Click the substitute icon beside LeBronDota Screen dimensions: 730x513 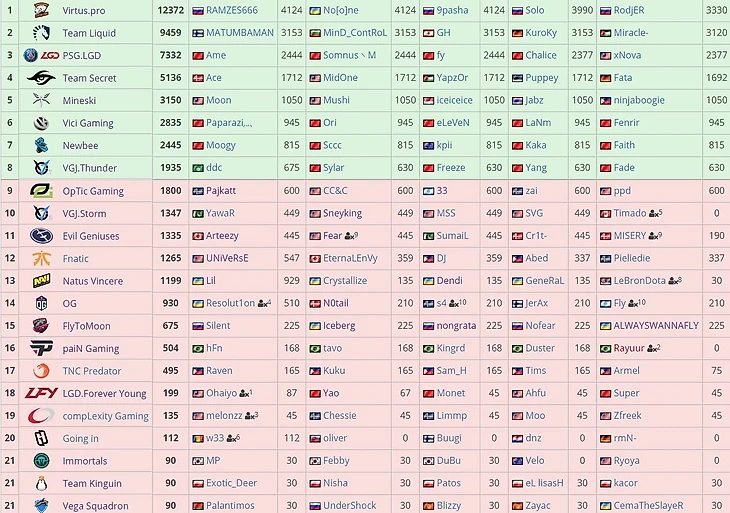coord(675,281)
